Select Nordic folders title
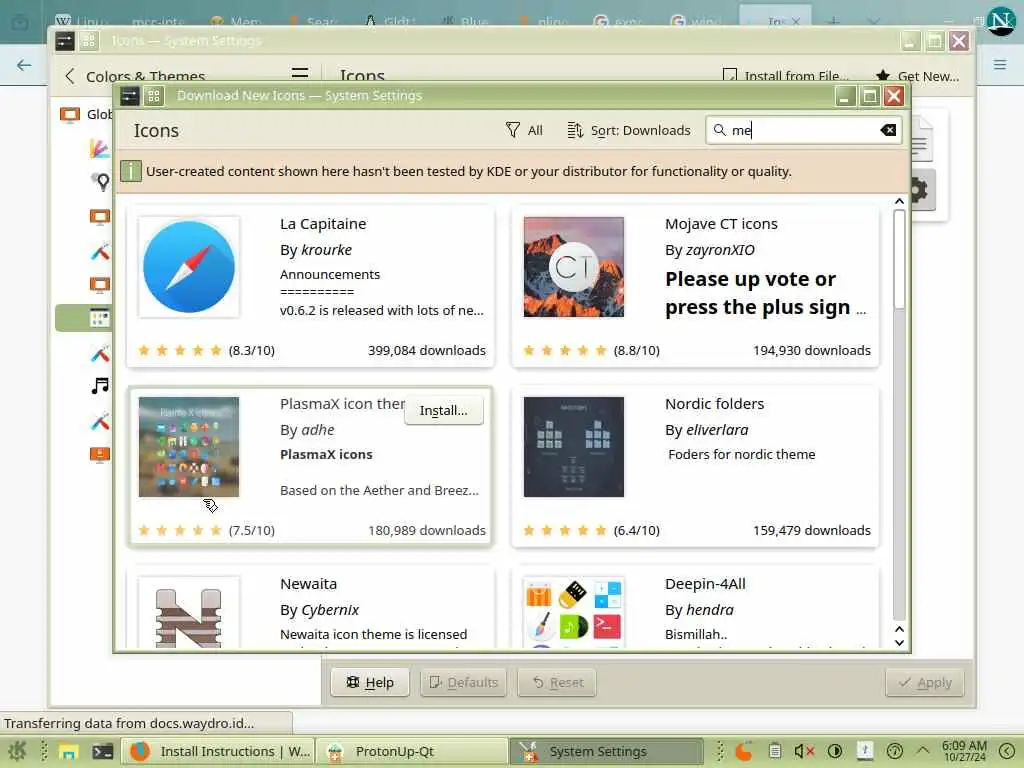This screenshot has width=1024, height=768. coord(714,404)
